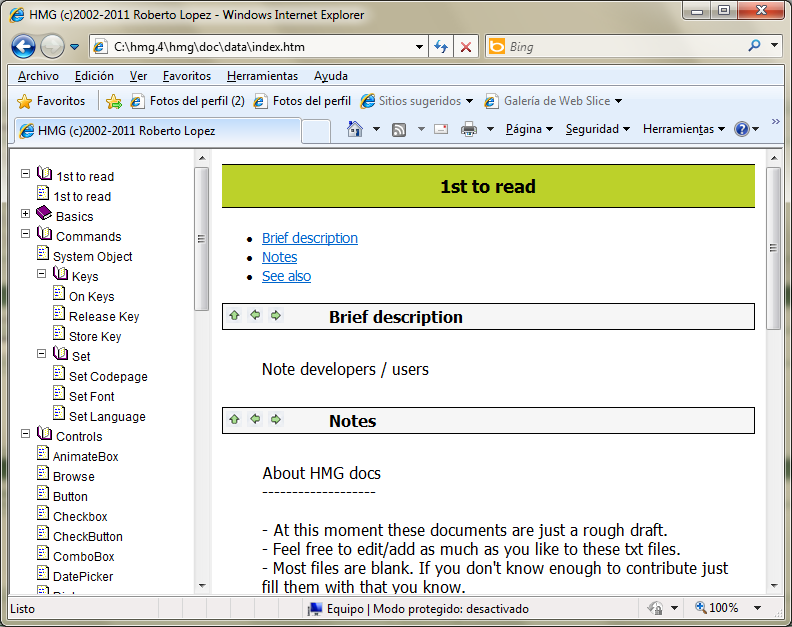The height and width of the screenshot is (627, 792).
Task: Click the Read mail icon
Action: tap(441, 129)
